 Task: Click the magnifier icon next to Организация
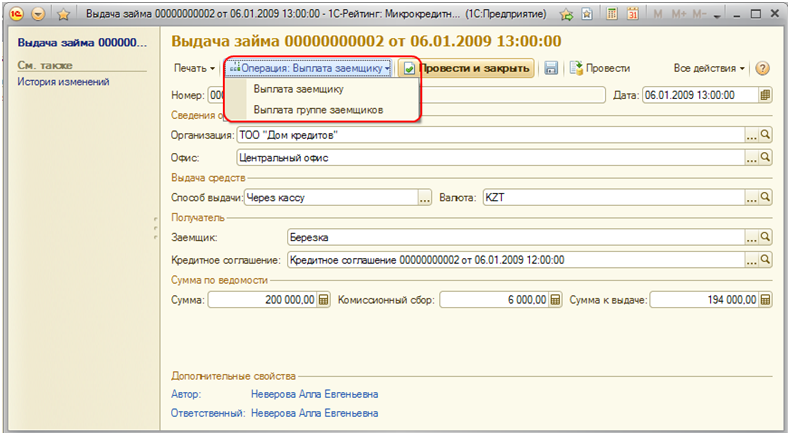(766, 135)
